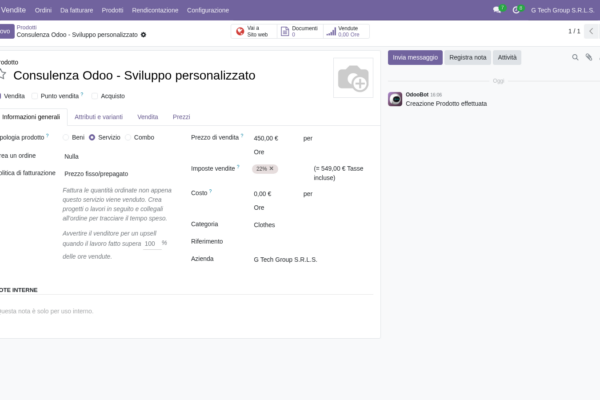Open the Rendicontazione menu
The height and width of the screenshot is (400, 600).
(x=155, y=10)
